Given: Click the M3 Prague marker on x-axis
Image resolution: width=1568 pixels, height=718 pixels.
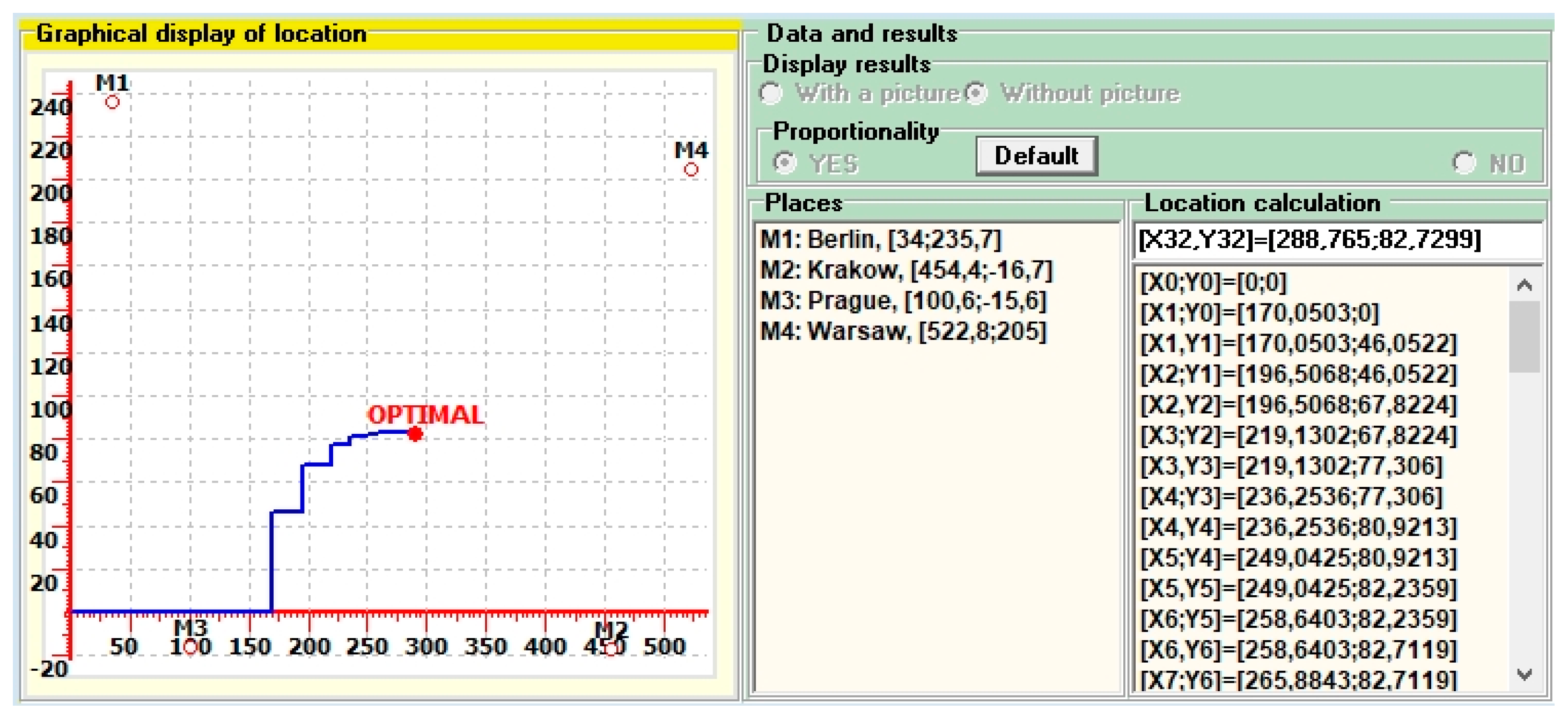Looking at the screenshot, I should coord(190,647).
